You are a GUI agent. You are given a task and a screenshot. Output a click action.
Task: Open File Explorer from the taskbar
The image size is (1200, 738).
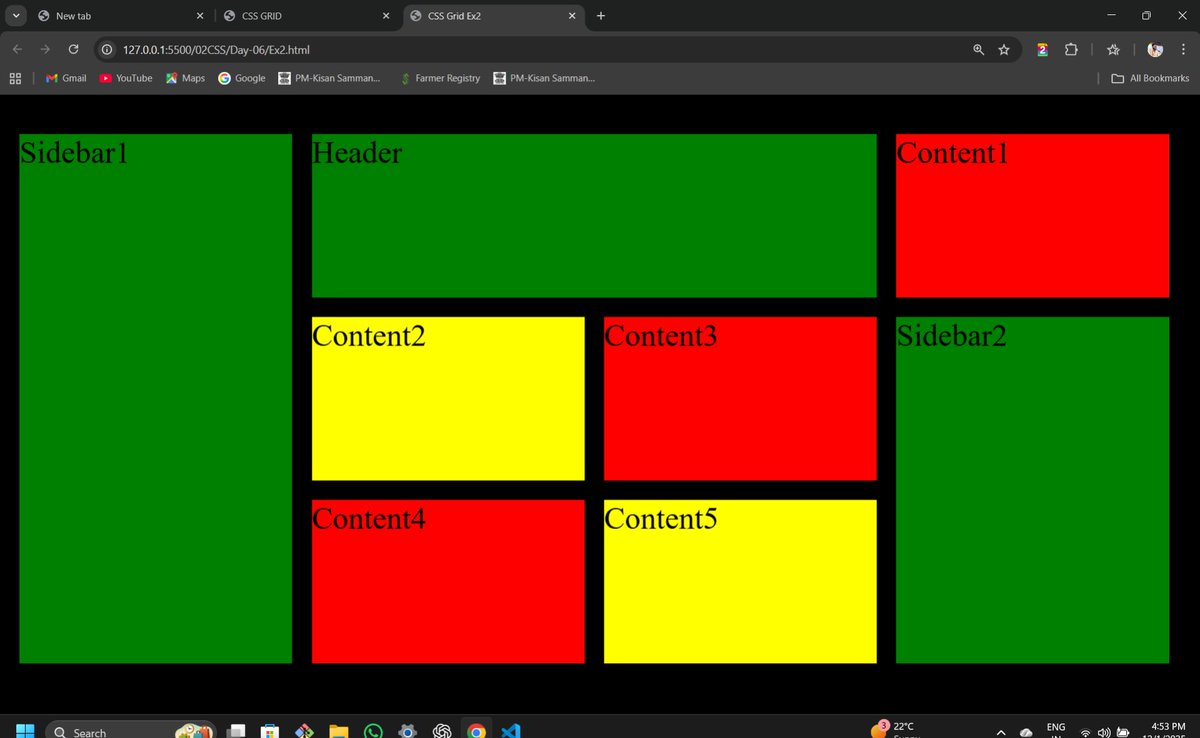pos(338,731)
